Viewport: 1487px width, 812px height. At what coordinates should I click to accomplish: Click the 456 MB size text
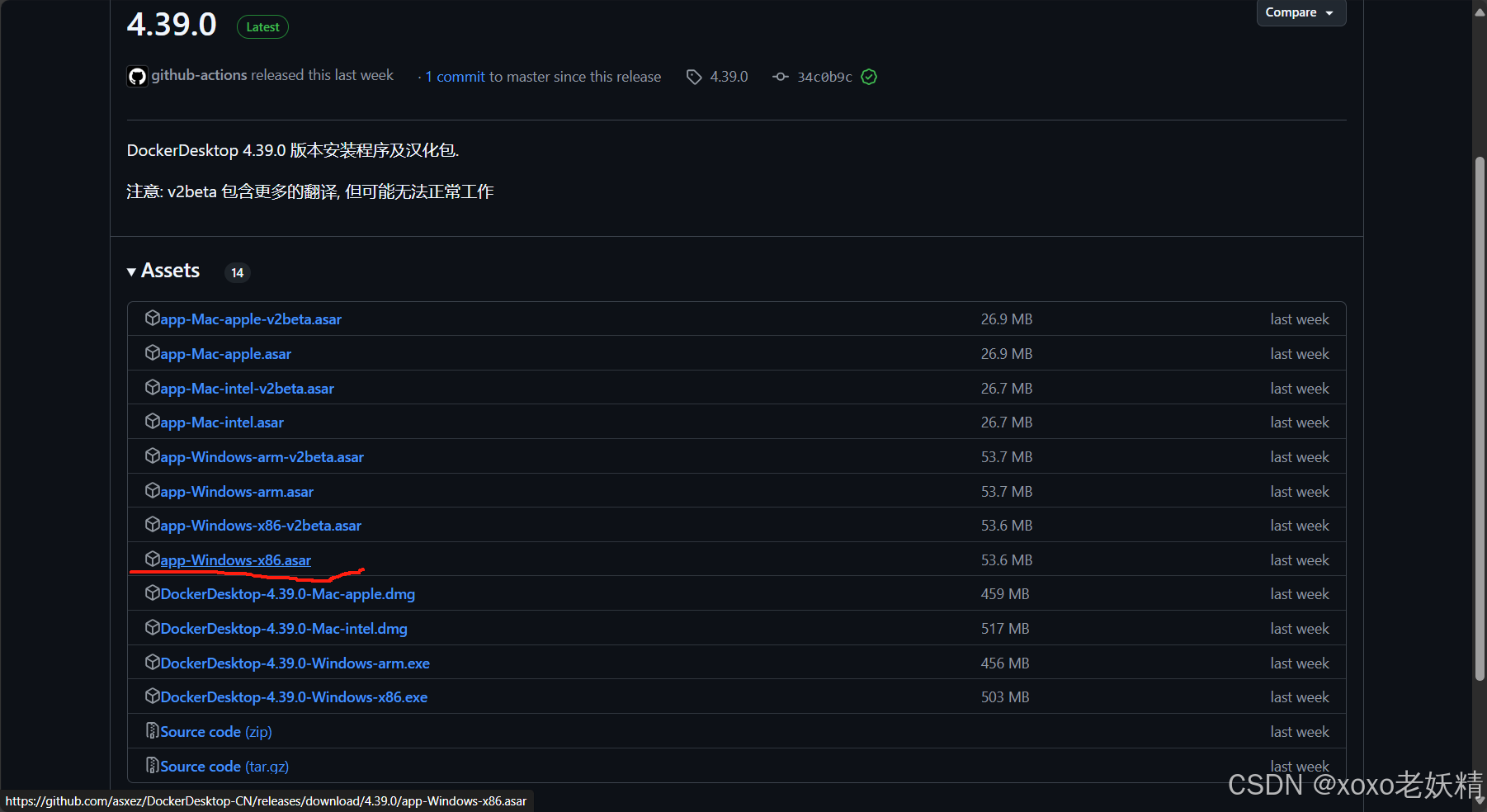click(x=1005, y=663)
